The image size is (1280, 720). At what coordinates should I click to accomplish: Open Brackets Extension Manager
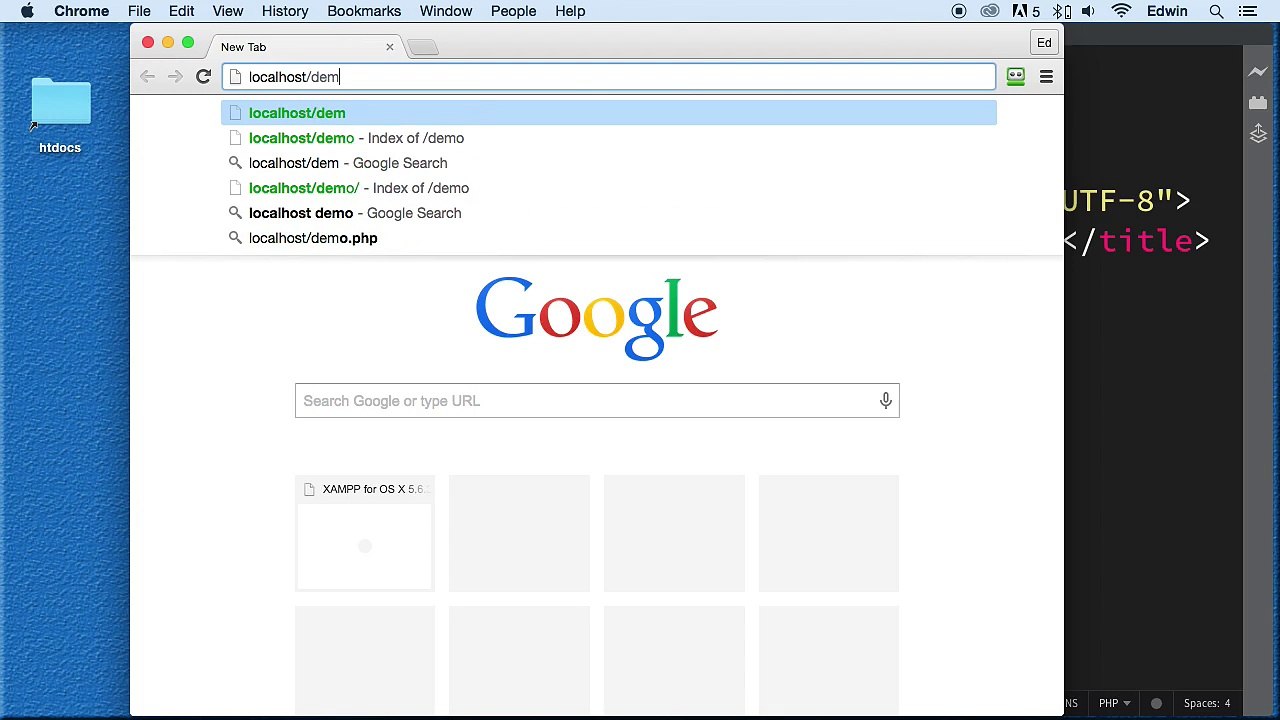(1258, 102)
